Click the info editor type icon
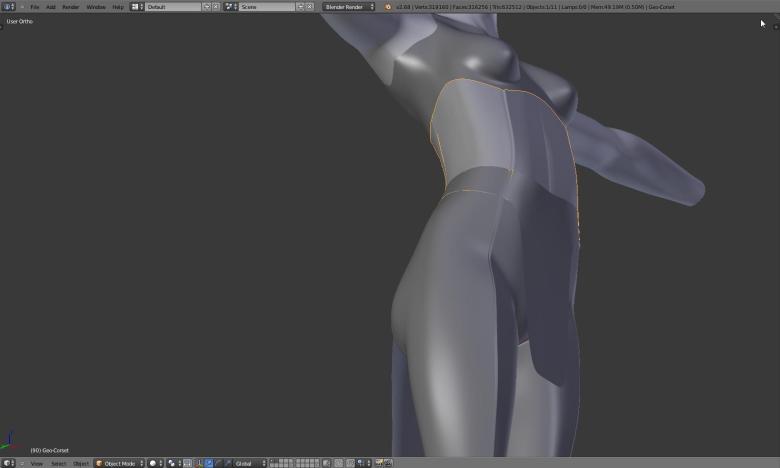Screen dimensions: 780x468 8,7
